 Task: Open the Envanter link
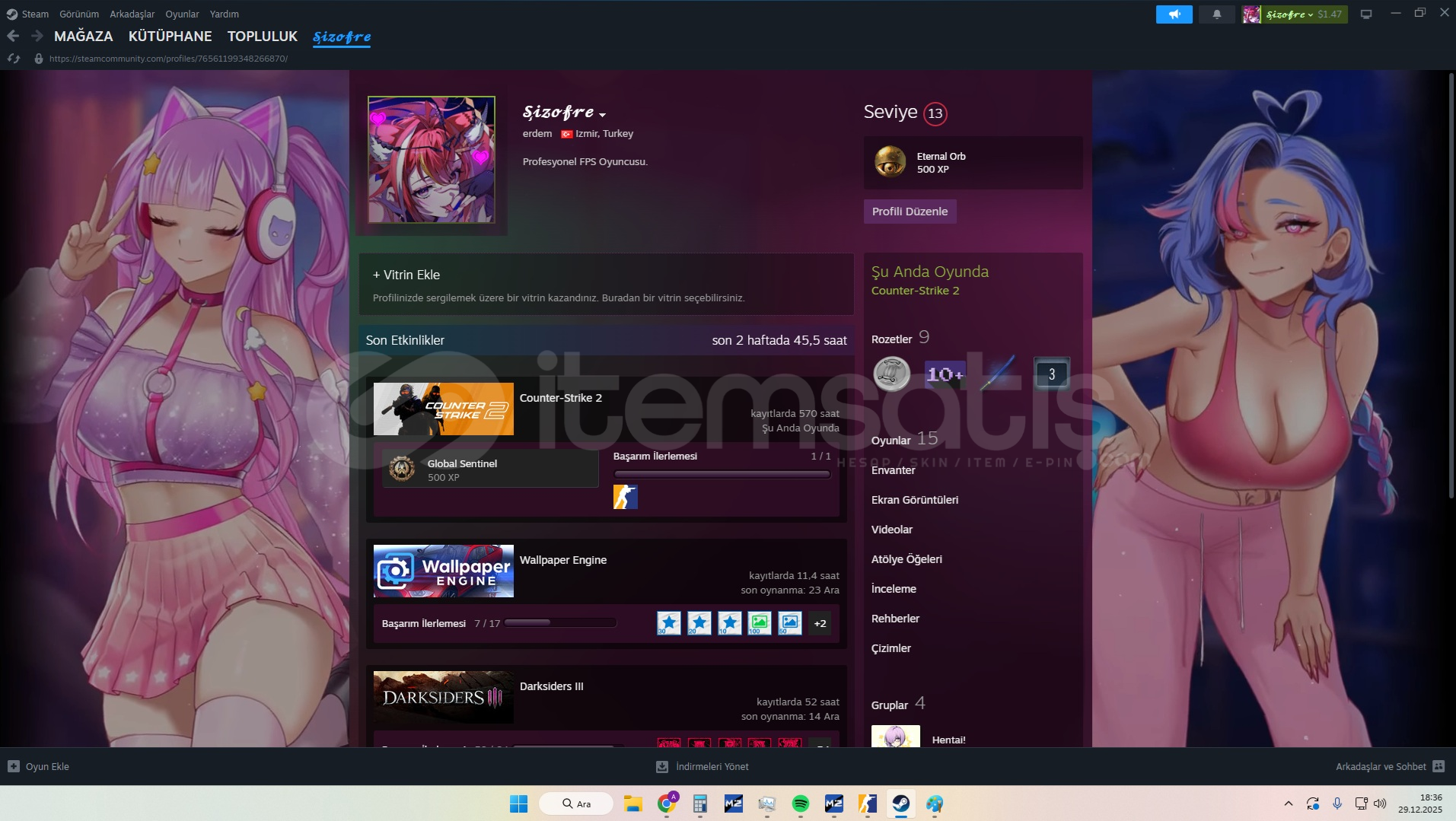(x=893, y=470)
